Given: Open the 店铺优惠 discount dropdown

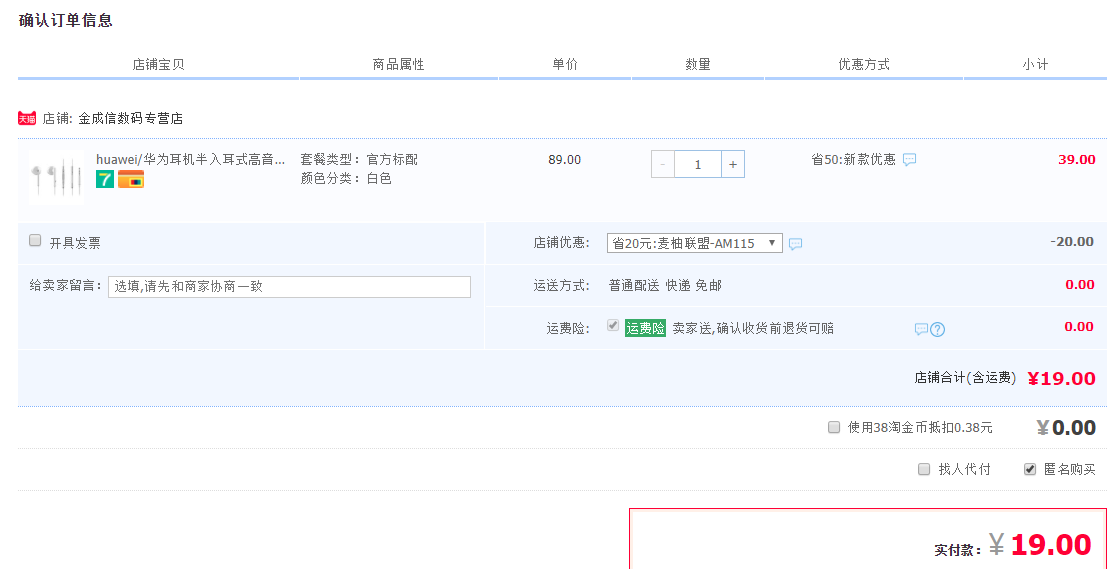Looking at the screenshot, I should 695,243.
